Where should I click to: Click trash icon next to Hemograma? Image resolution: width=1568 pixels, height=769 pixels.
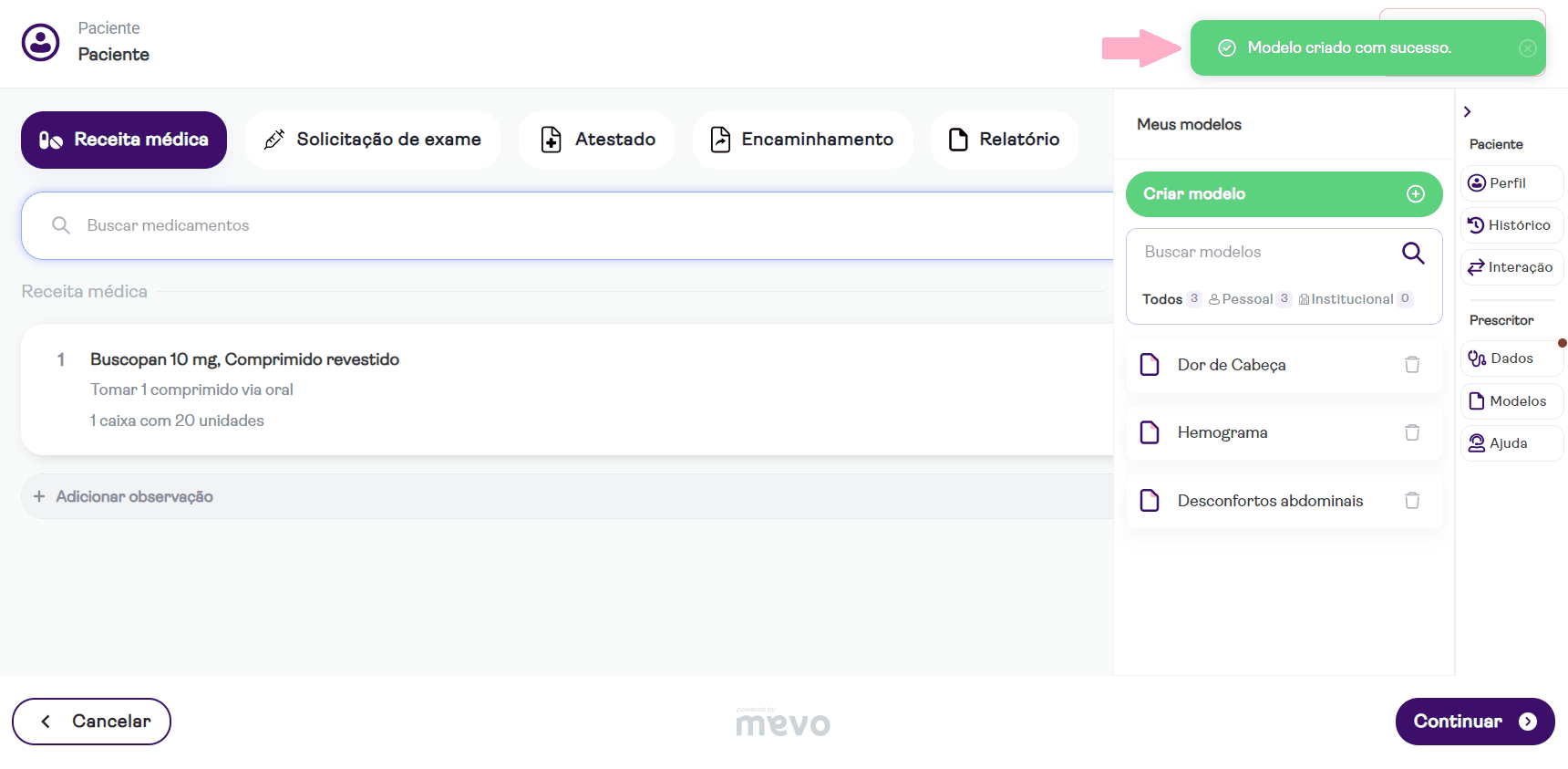tap(1411, 432)
